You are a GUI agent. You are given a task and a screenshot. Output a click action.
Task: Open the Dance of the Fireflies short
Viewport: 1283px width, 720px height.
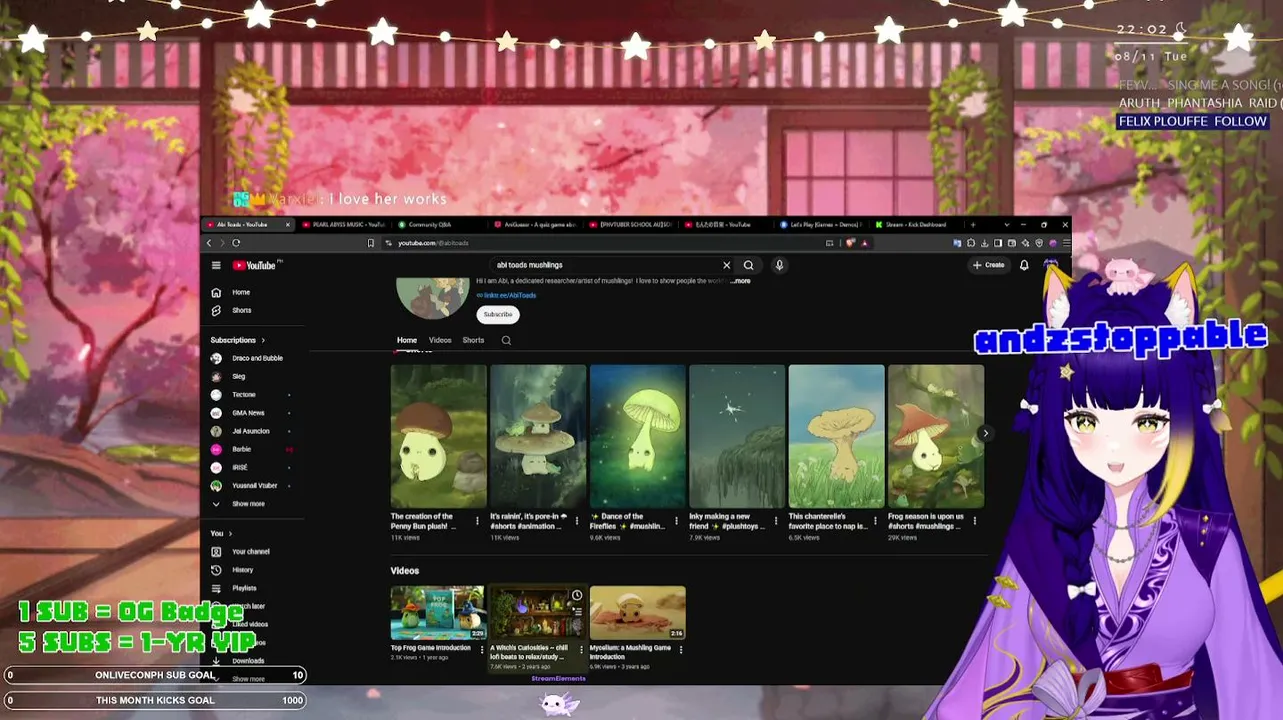coord(637,436)
